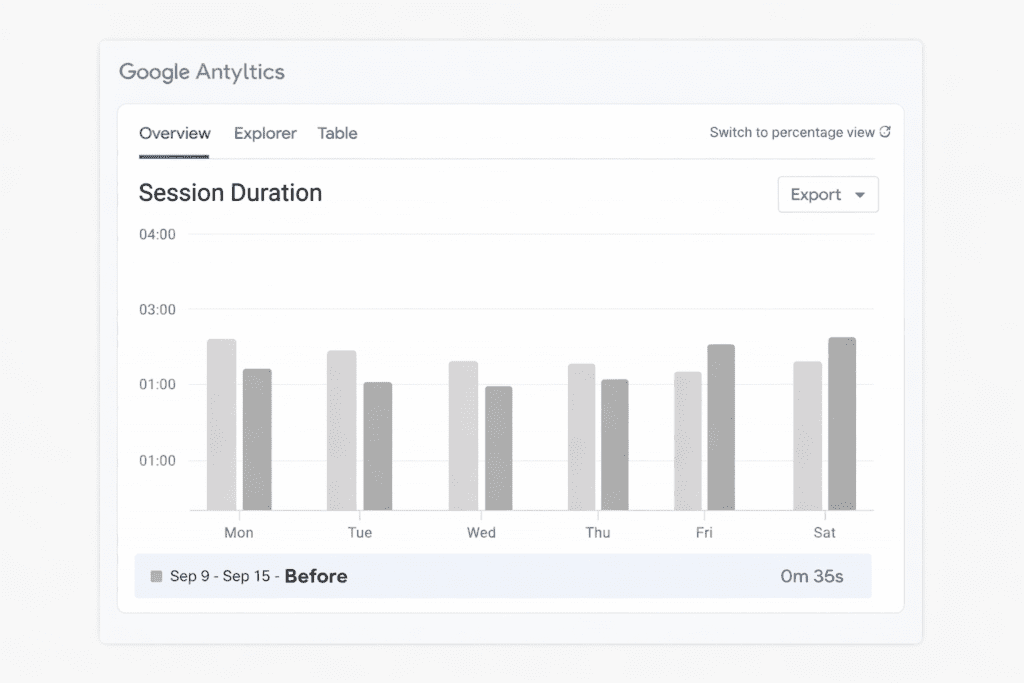Select Thursday's dark gray bar
The image size is (1024, 683).
click(x=614, y=445)
